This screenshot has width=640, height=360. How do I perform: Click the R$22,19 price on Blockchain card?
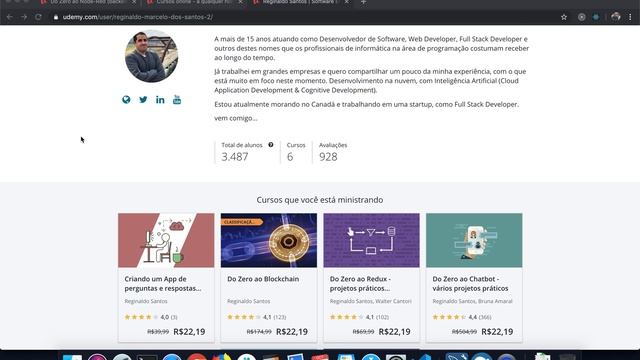[x=292, y=332]
